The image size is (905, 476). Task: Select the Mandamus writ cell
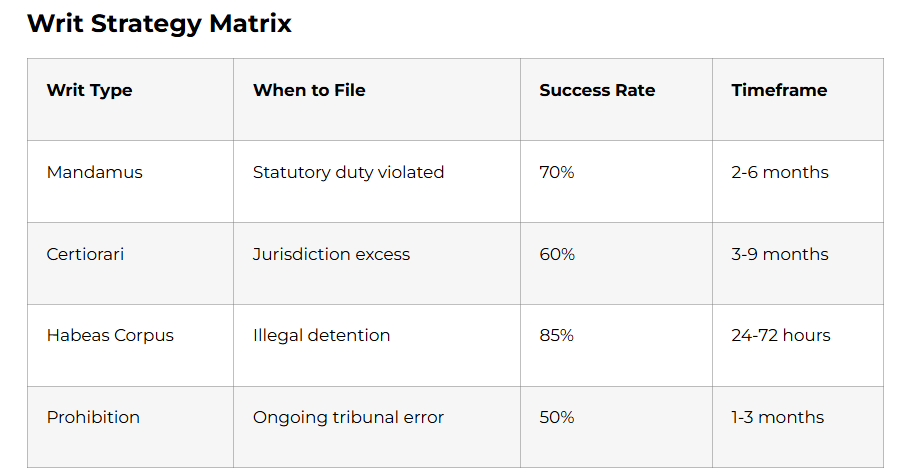coord(95,172)
